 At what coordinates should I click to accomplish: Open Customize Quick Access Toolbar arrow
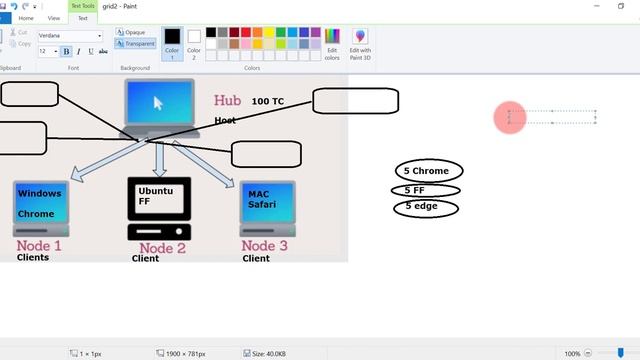[35, 7]
